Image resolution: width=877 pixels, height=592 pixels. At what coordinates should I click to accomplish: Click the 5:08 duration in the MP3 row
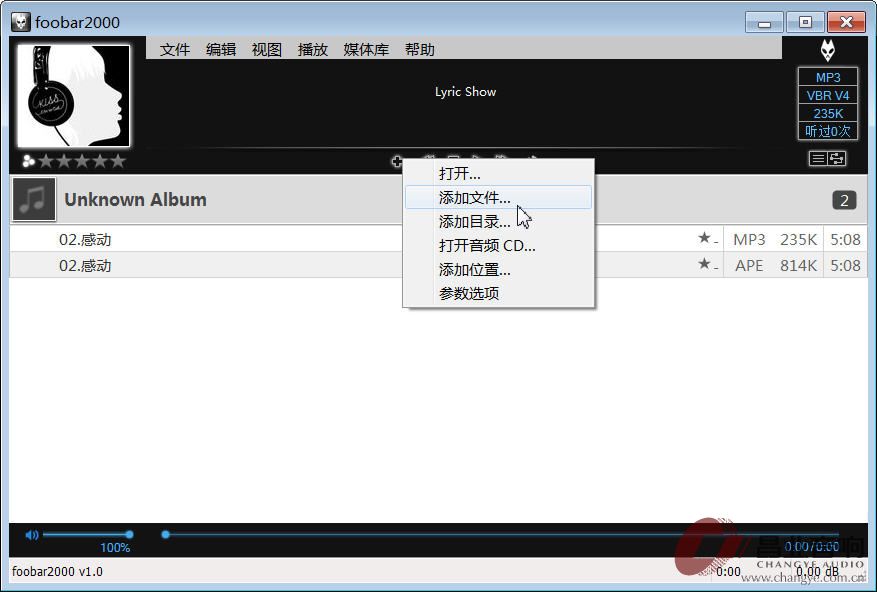point(845,239)
